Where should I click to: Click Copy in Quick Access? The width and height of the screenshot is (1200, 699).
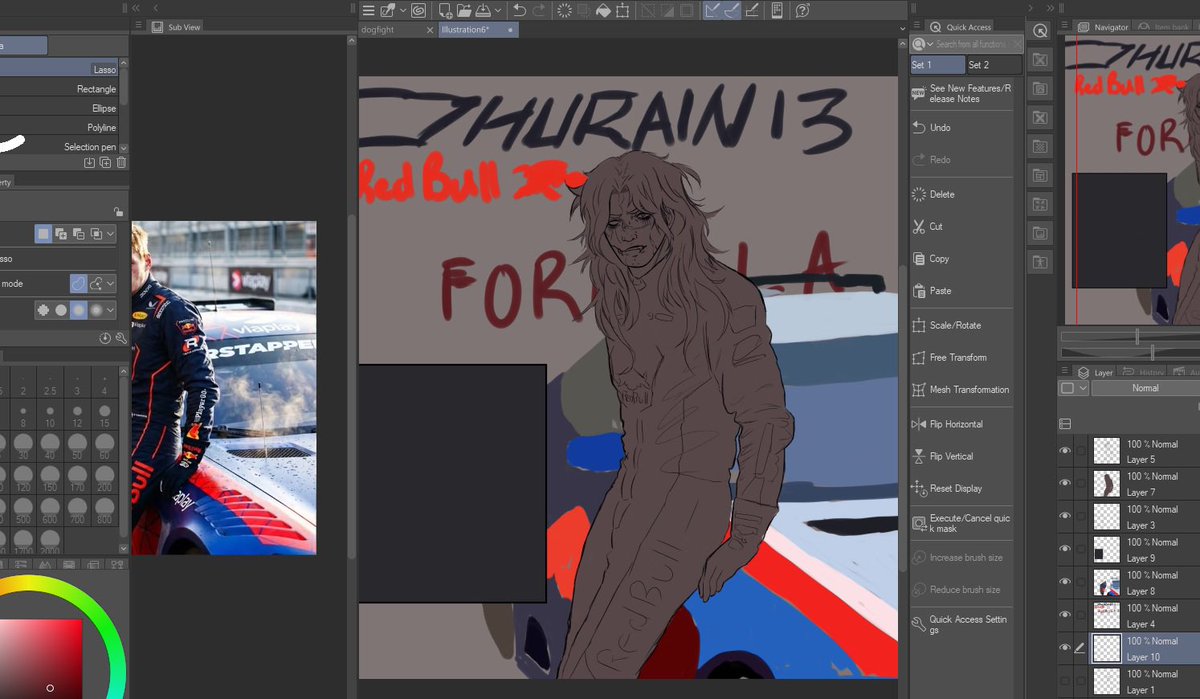coord(961,258)
